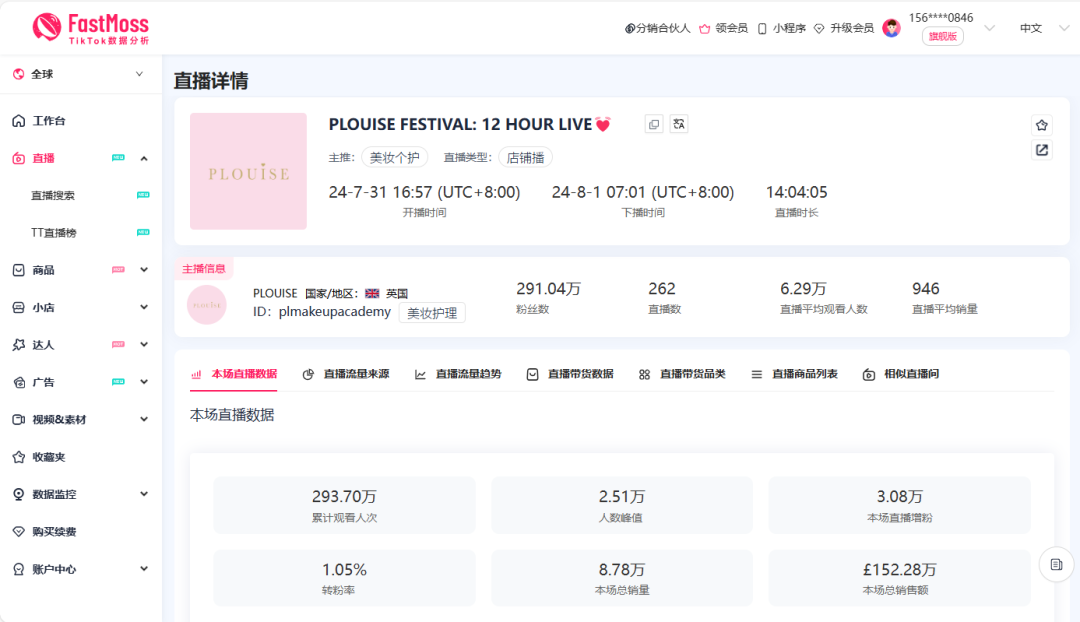Collapse the 直播 menu chevron
1080x622 pixels.
[x=144, y=158]
